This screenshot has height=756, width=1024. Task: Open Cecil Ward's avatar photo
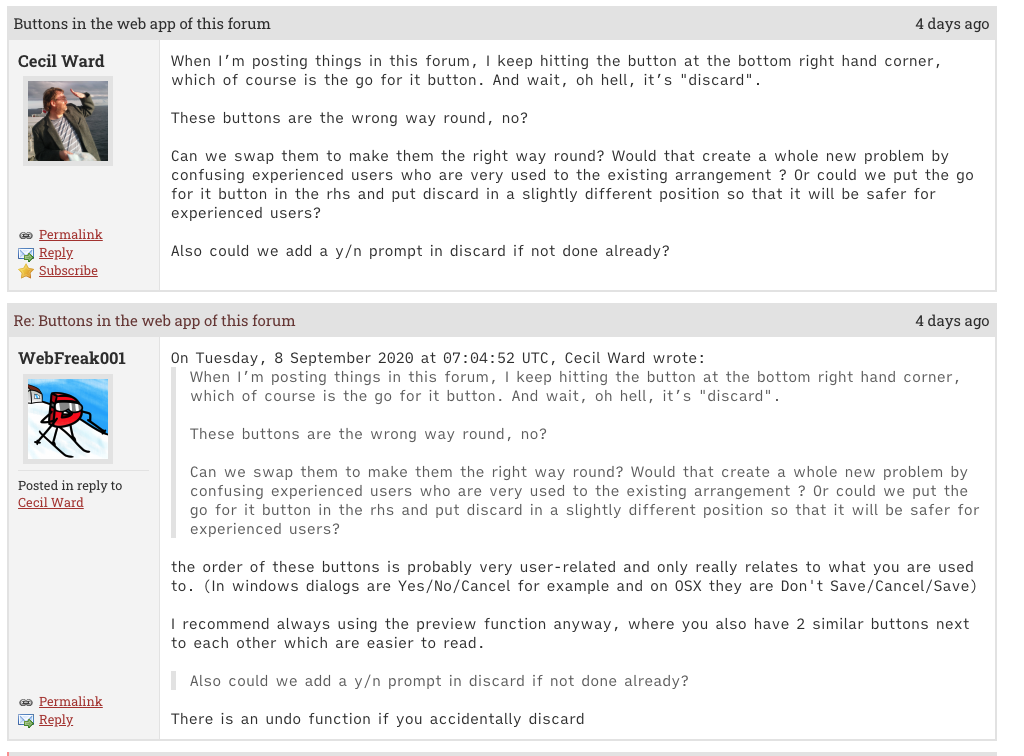pyautogui.click(x=68, y=121)
